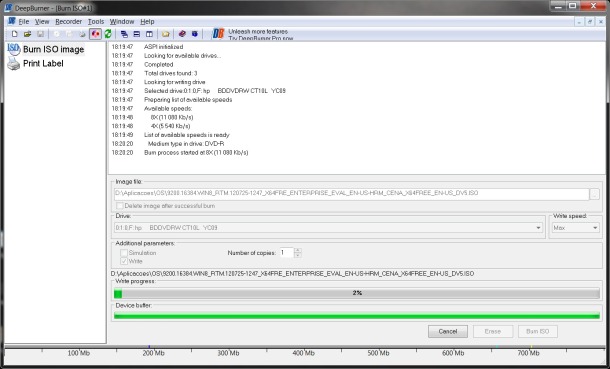Increase the number of copies stepper
Image resolution: width=610 pixels, height=369 pixels.
pos(298,250)
